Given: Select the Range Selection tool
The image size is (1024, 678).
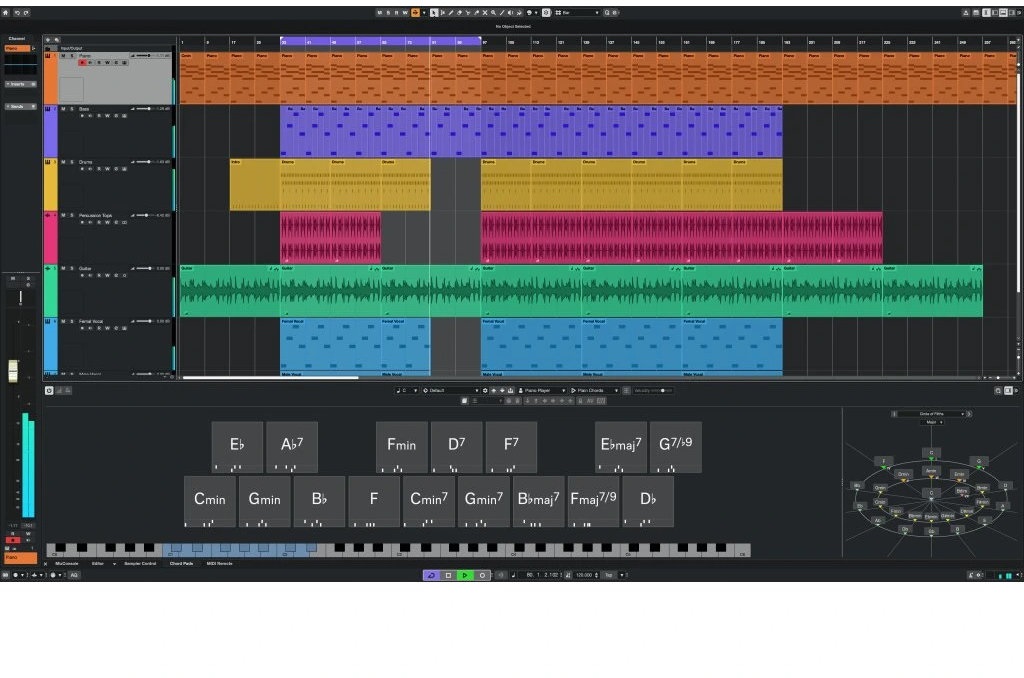Looking at the screenshot, I should [x=443, y=12].
